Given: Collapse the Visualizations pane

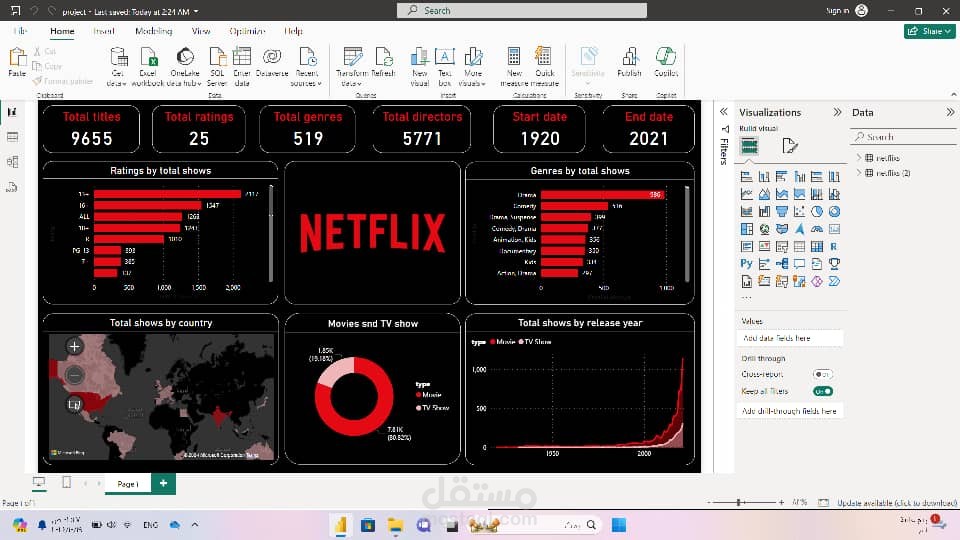Looking at the screenshot, I should (x=837, y=112).
